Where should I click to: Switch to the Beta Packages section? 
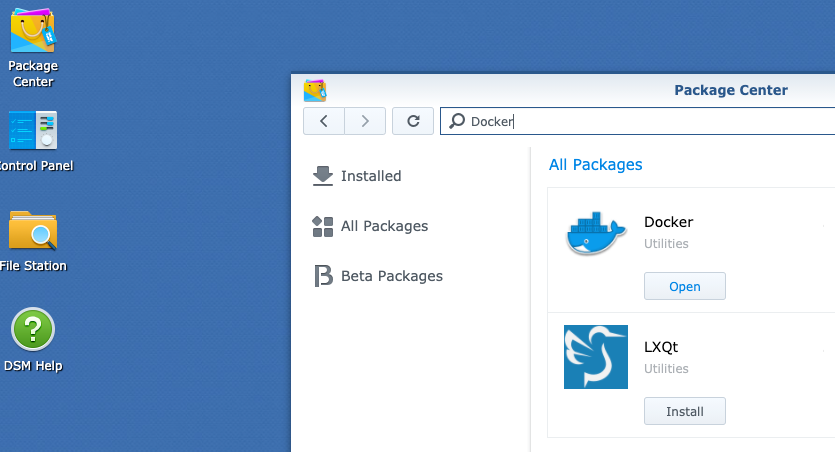click(x=391, y=276)
